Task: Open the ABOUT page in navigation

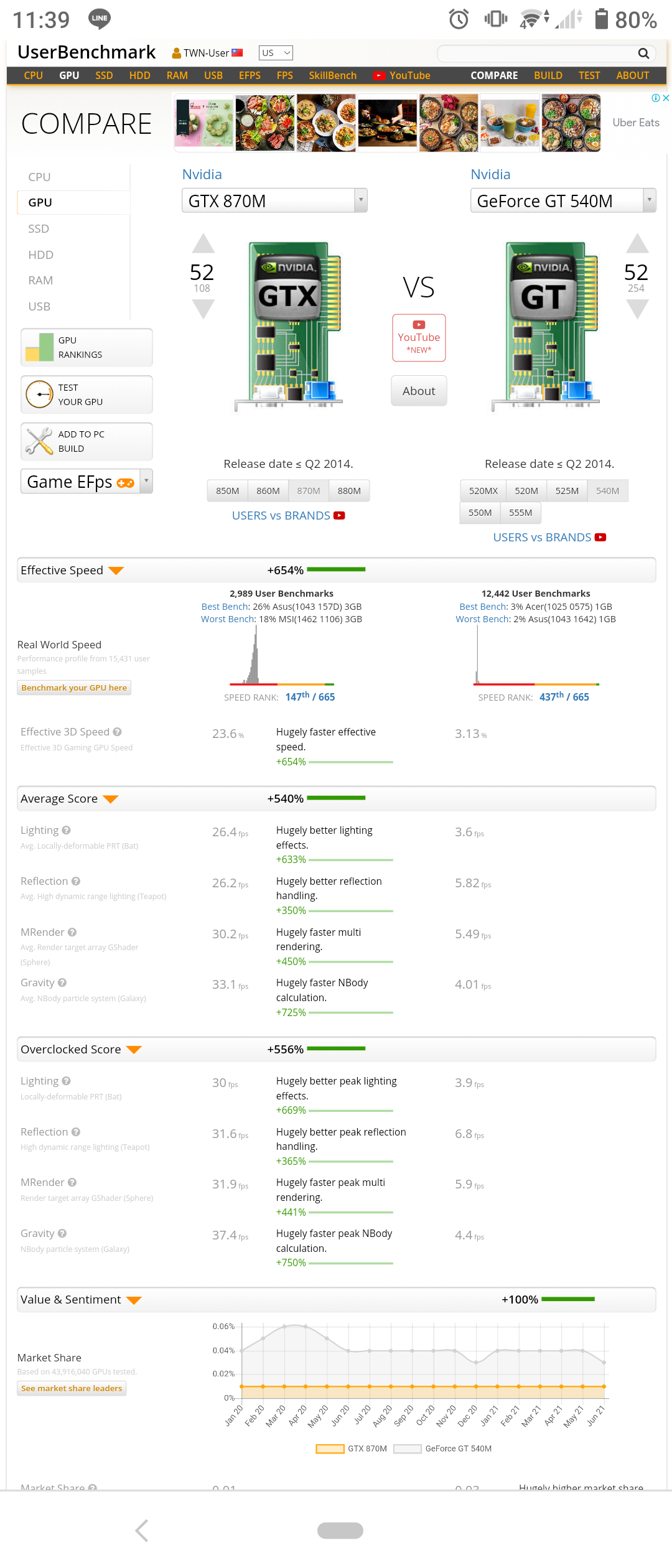Action: pyautogui.click(x=633, y=75)
